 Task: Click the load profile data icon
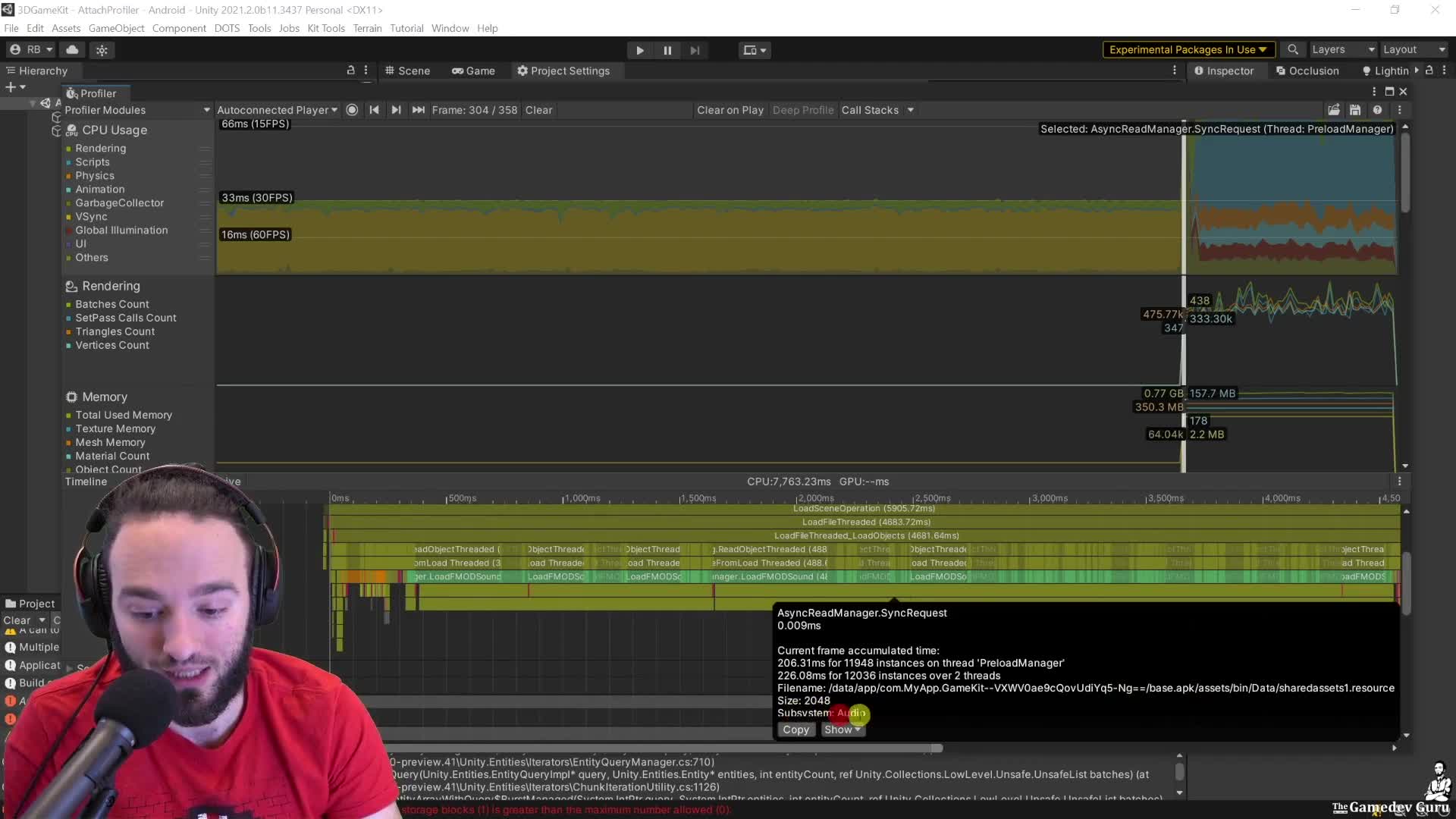click(x=1335, y=110)
